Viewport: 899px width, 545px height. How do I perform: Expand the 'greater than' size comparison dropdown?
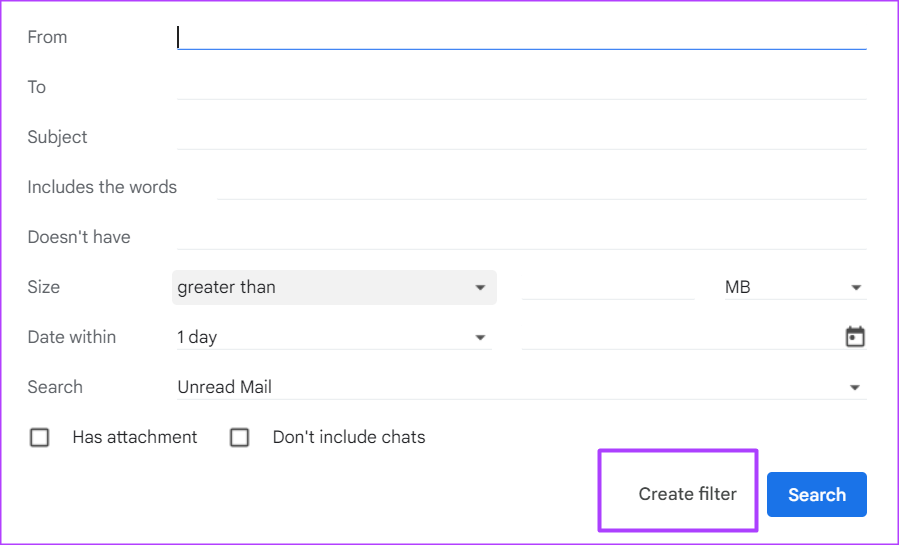pyautogui.click(x=333, y=287)
